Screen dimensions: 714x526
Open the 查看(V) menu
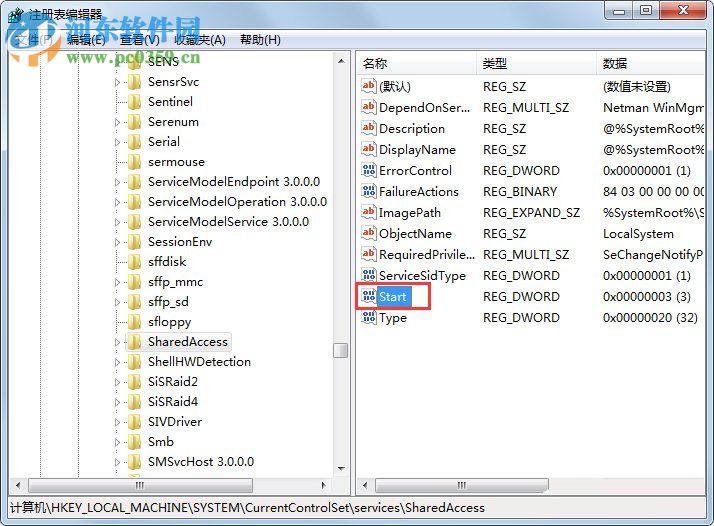140,40
